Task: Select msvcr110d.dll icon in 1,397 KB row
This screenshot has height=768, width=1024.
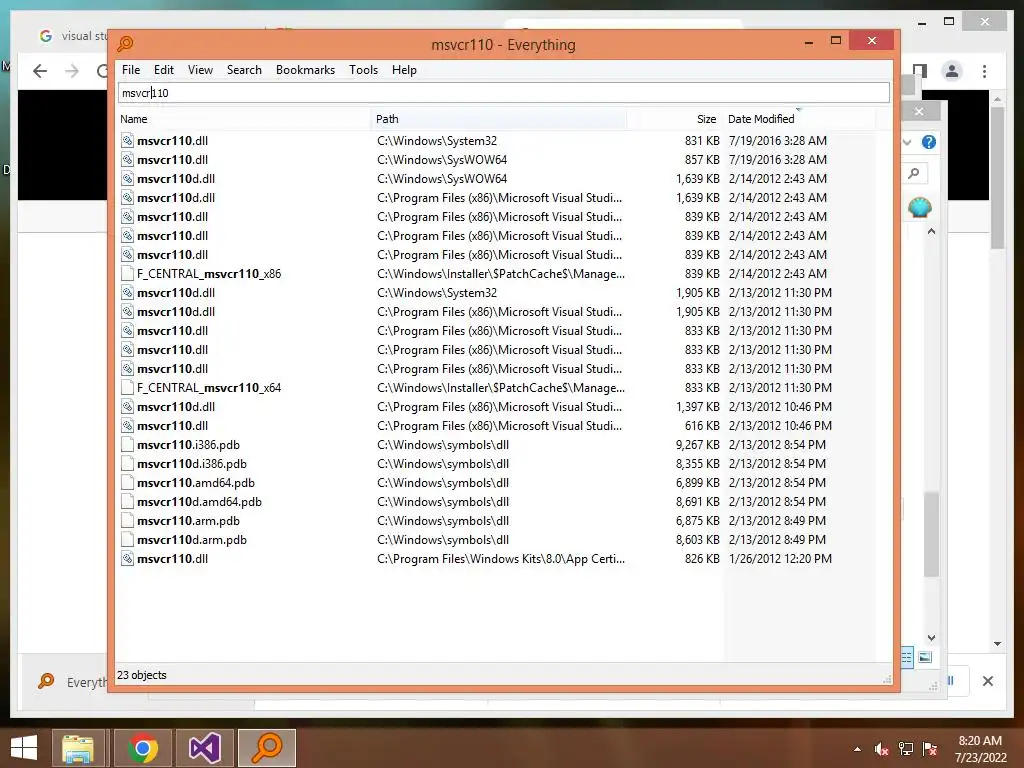Action: (x=127, y=406)
